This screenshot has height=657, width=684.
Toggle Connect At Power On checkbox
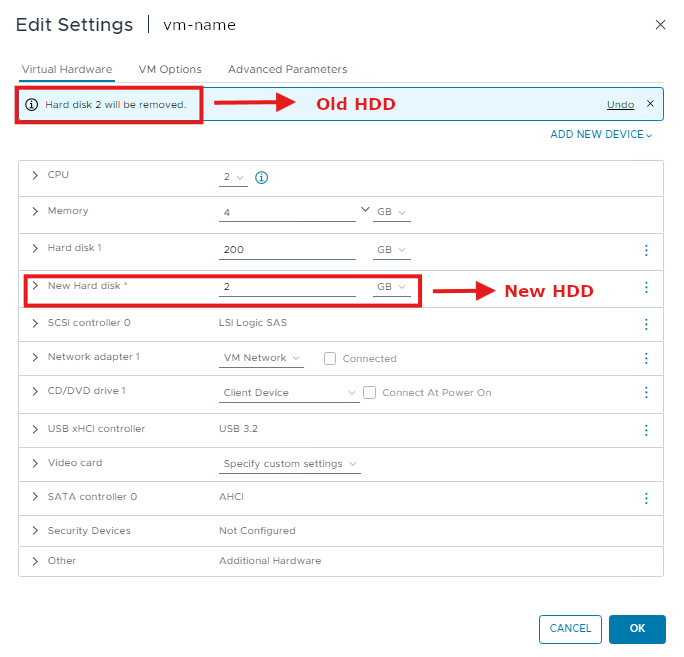pyautogui.click(x=370, y=393)
